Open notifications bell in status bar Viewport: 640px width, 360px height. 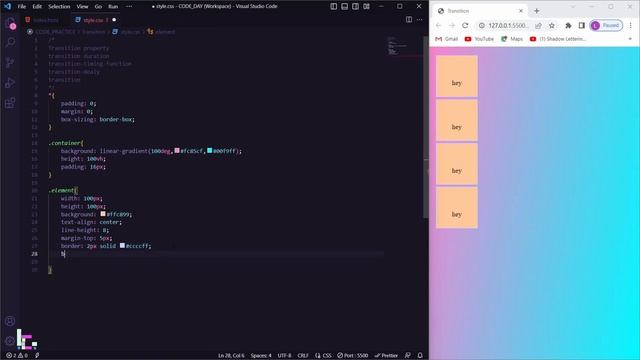coord(420,356)
